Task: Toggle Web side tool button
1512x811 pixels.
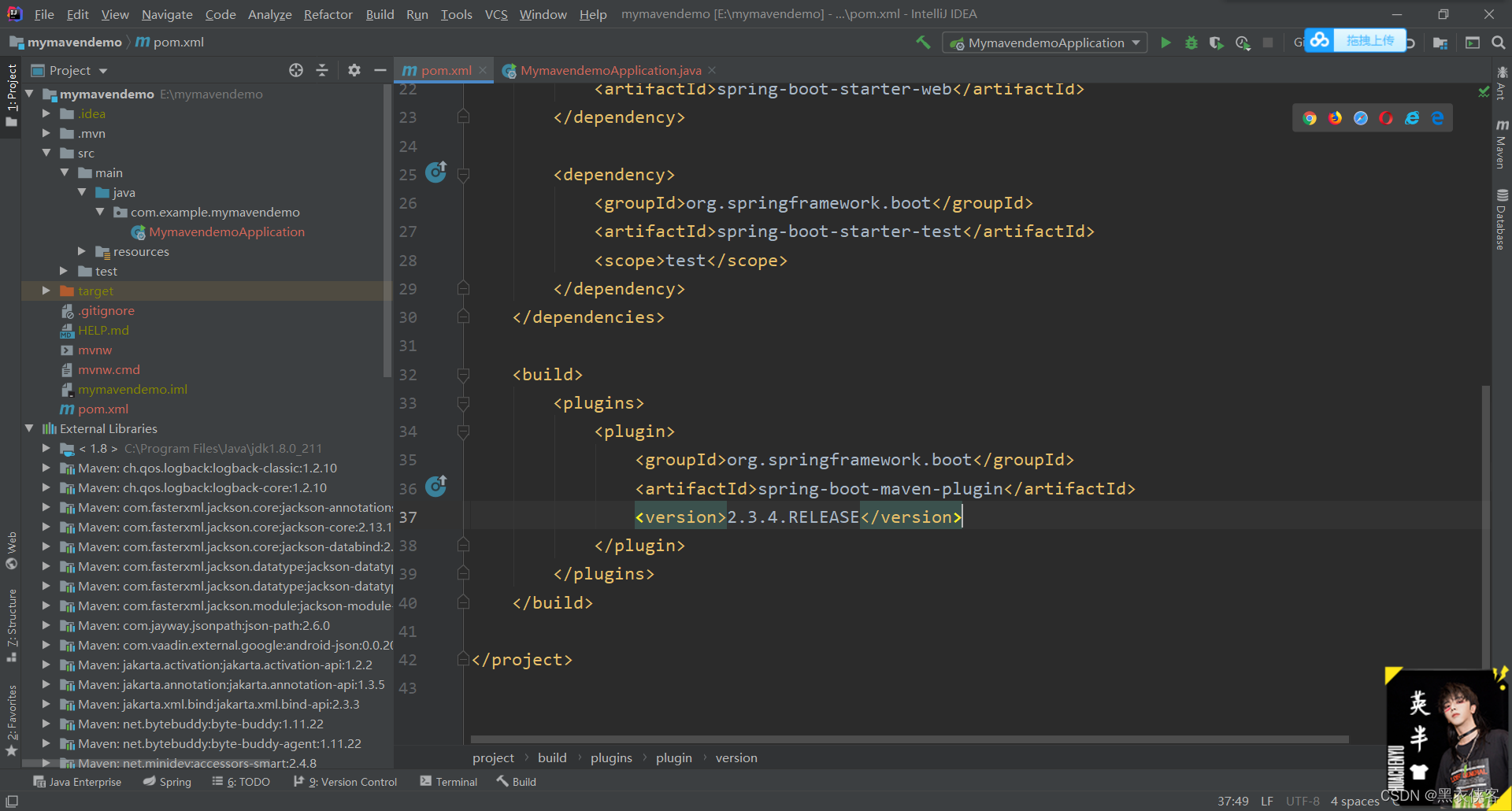Action: pyautogui.click(x=12, y=550)
